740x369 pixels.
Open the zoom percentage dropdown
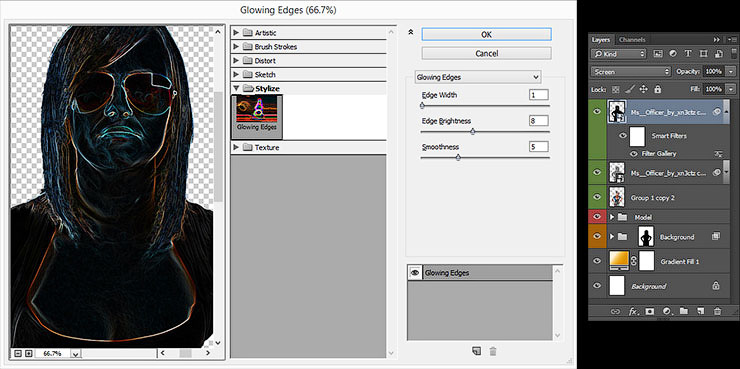76,353
